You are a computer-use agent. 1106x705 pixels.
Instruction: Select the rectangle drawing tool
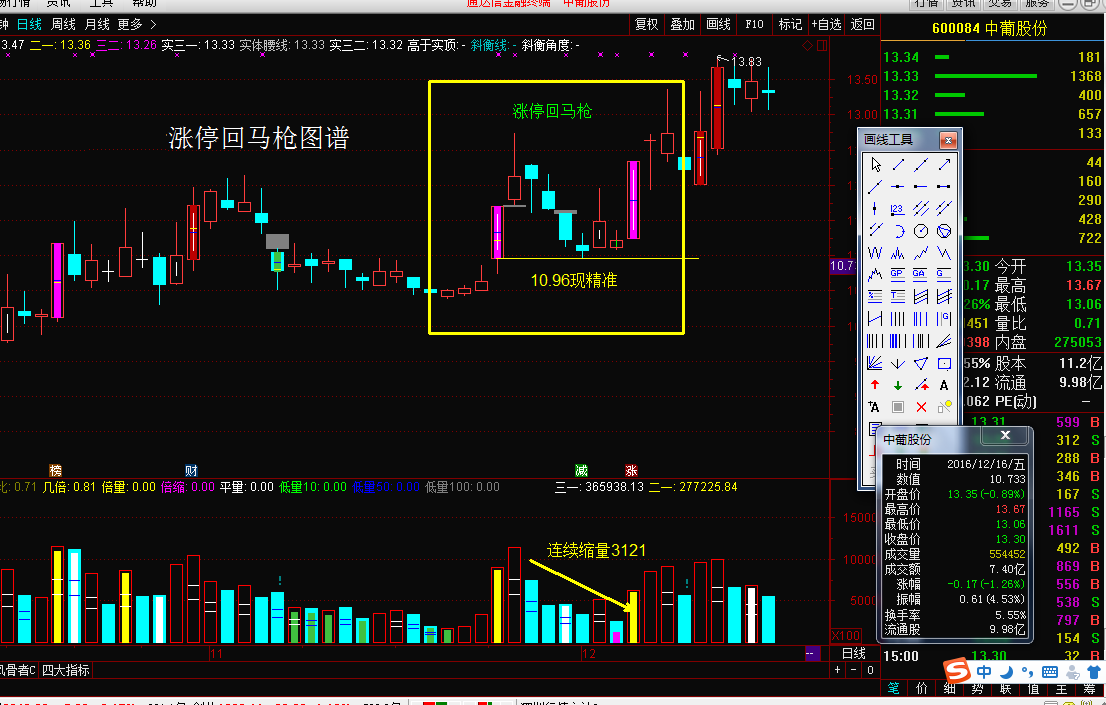(943, 363)
